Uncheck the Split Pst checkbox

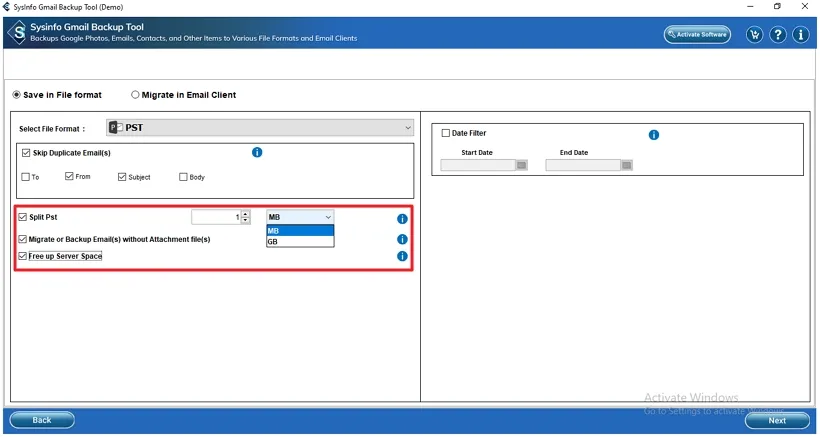point(23,217)
